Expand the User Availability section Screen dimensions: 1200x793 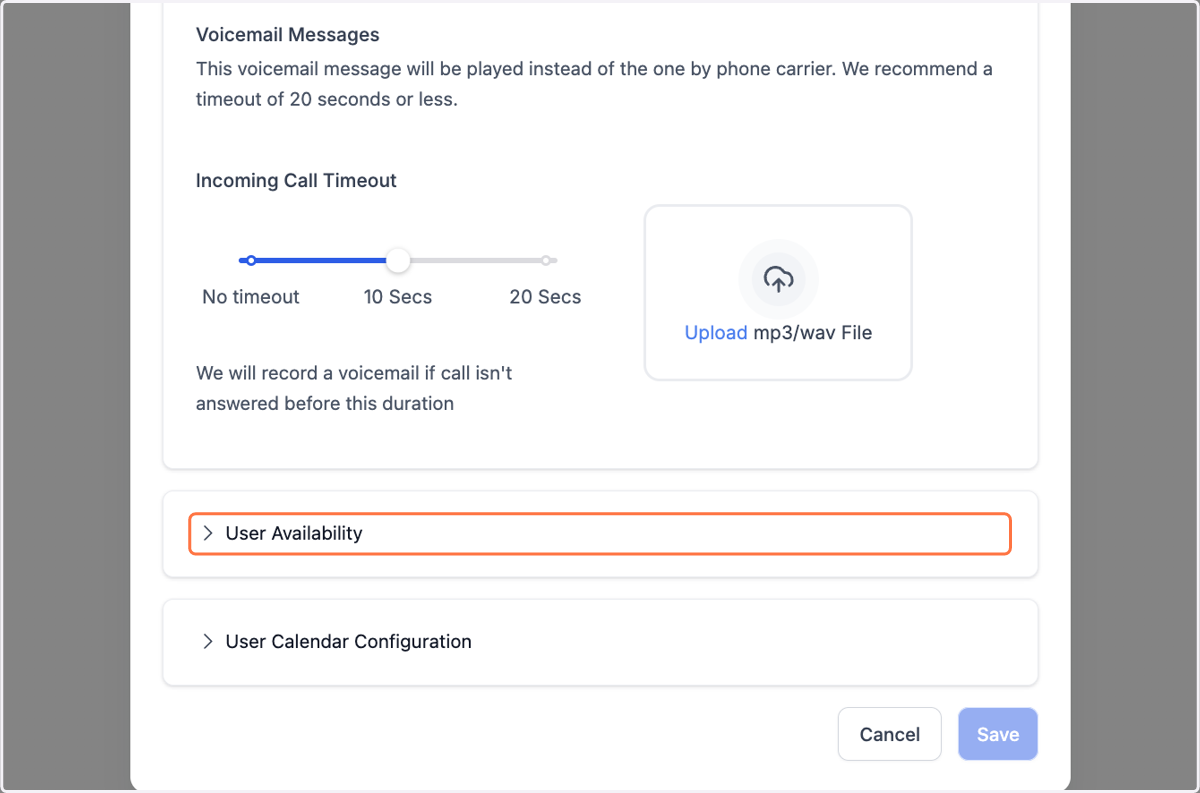600,533
